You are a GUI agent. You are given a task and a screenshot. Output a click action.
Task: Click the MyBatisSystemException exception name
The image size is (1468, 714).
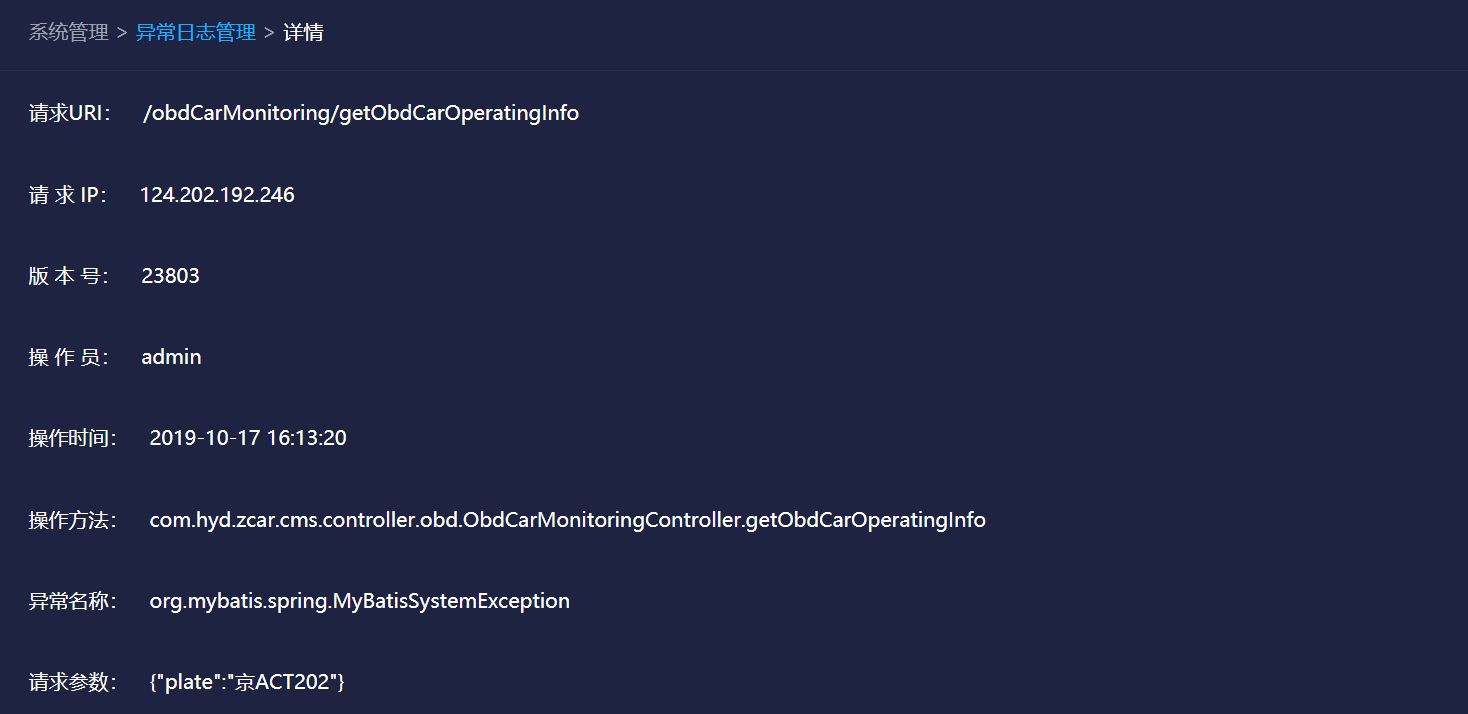[x=358, y=600]
